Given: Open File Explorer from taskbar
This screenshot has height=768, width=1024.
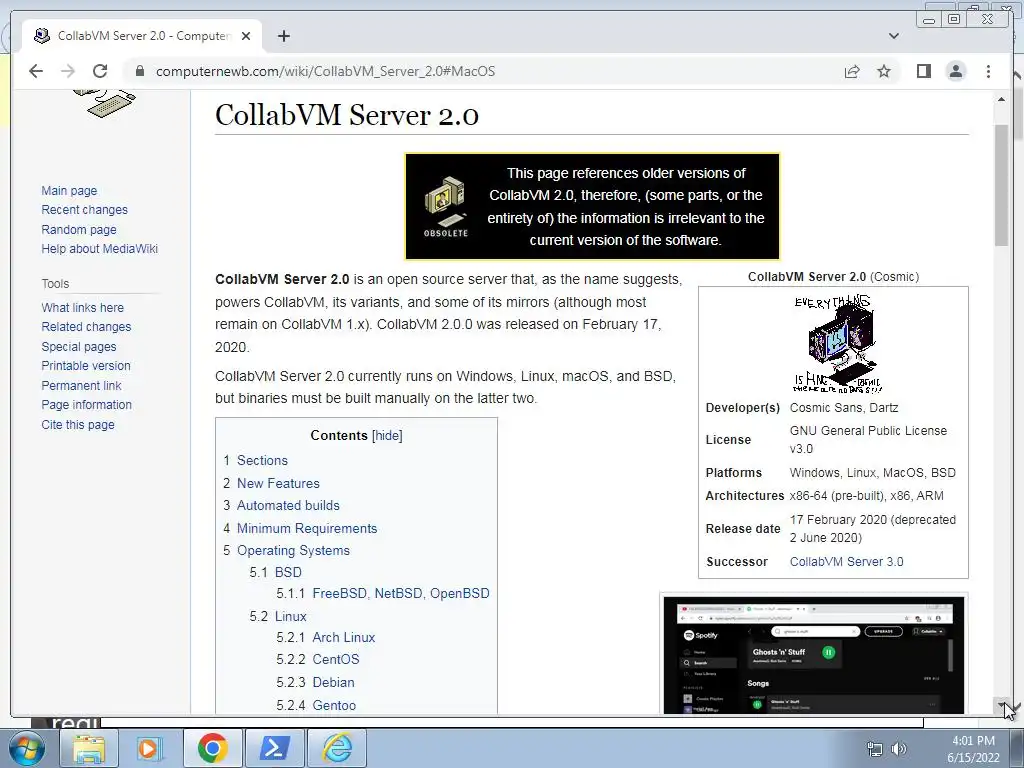Looking at the screenshot, I should tap(89, 748).
